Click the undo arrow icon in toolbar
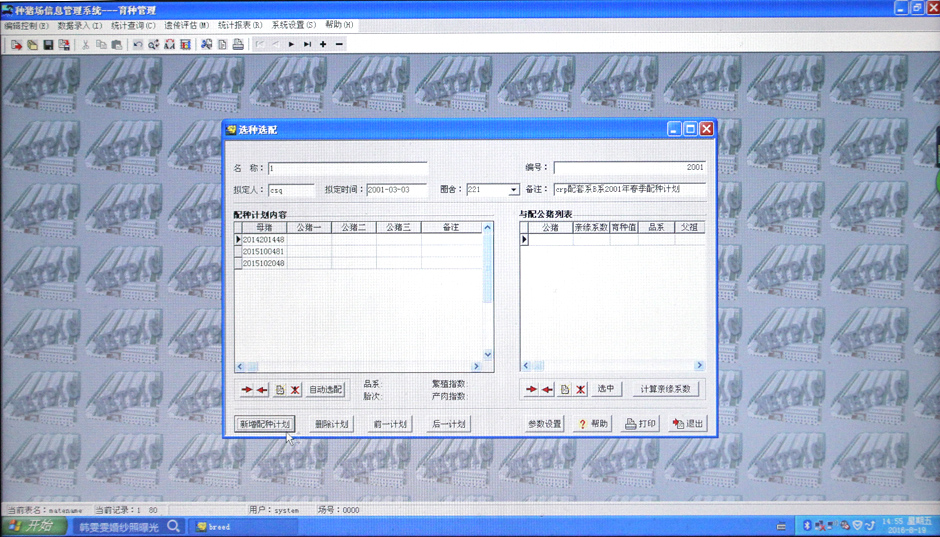The width and height of the screenshot is (940, 537). [x=138, y=45]
